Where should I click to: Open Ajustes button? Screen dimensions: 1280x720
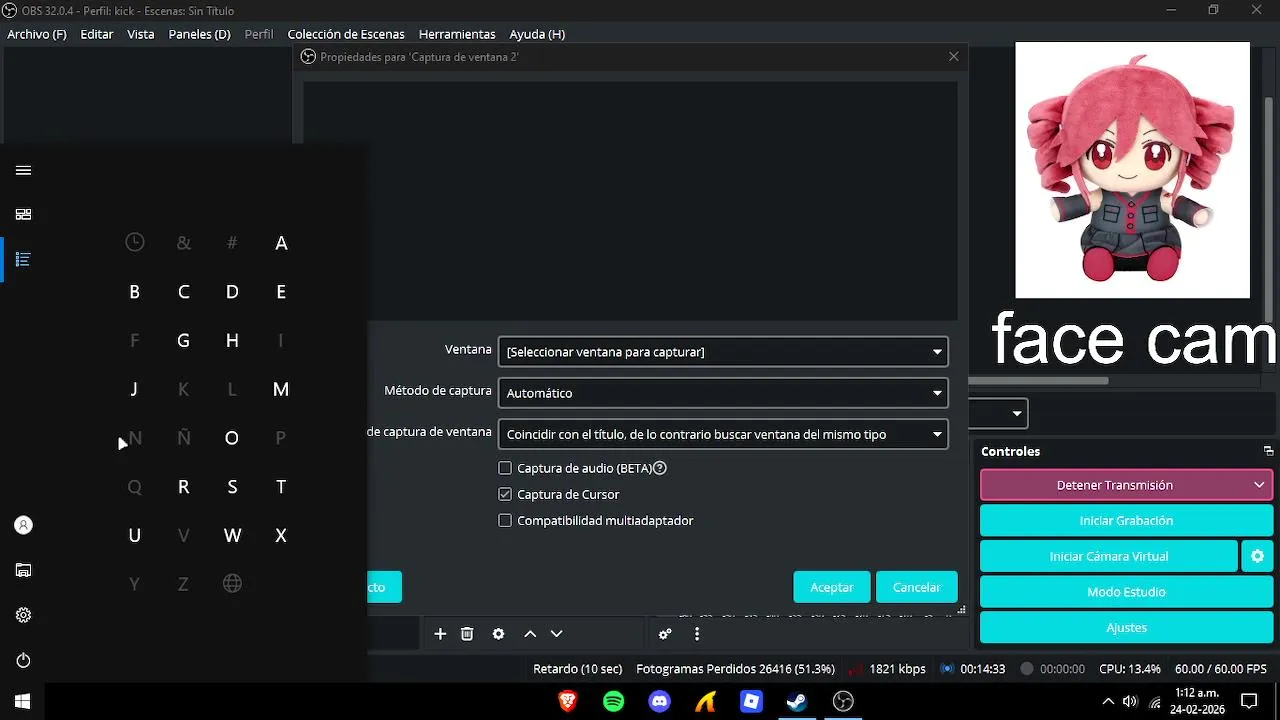click(1126, 627)
